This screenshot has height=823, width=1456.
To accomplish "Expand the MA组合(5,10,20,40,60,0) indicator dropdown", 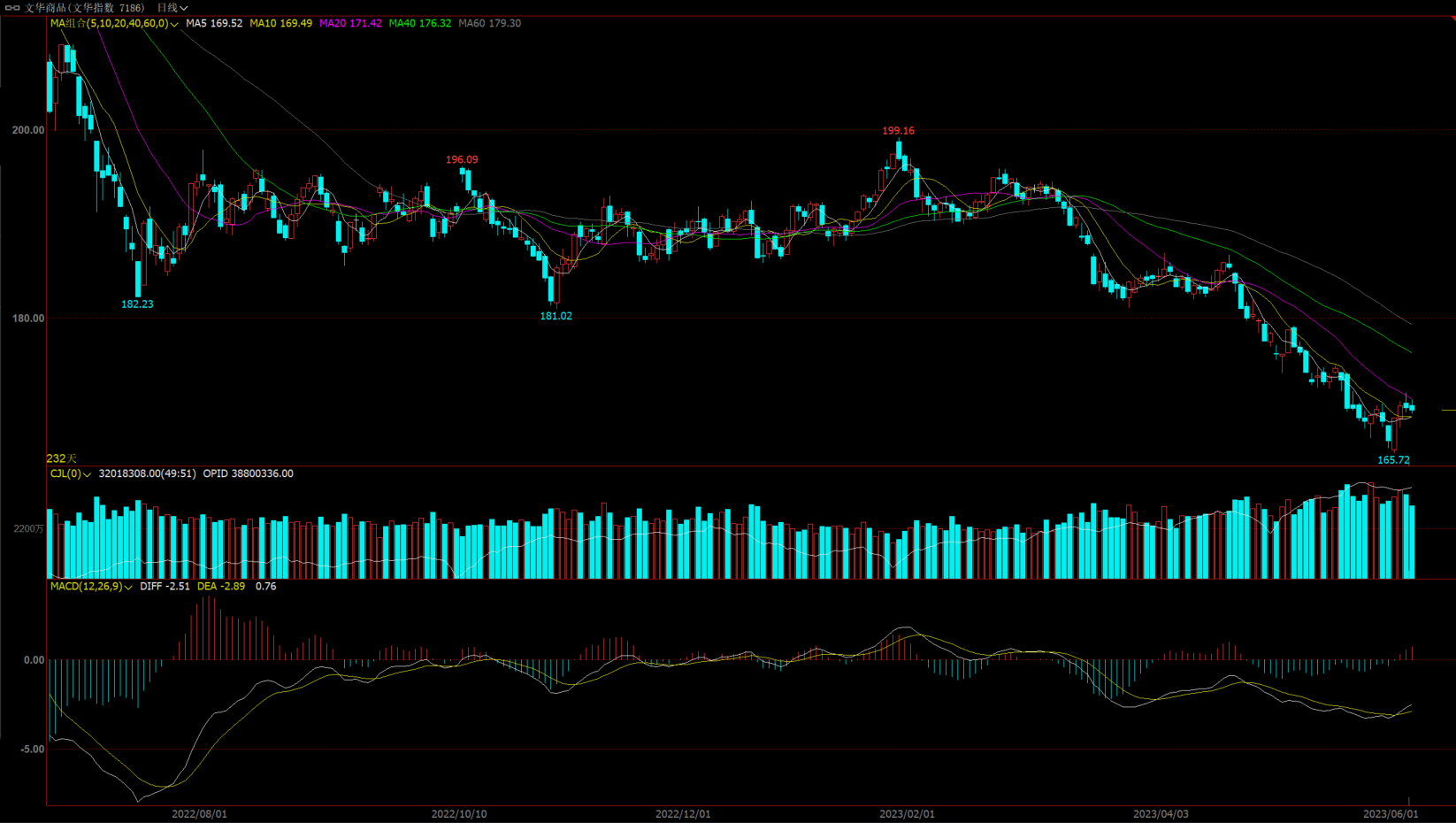I will tap(114, 23).
